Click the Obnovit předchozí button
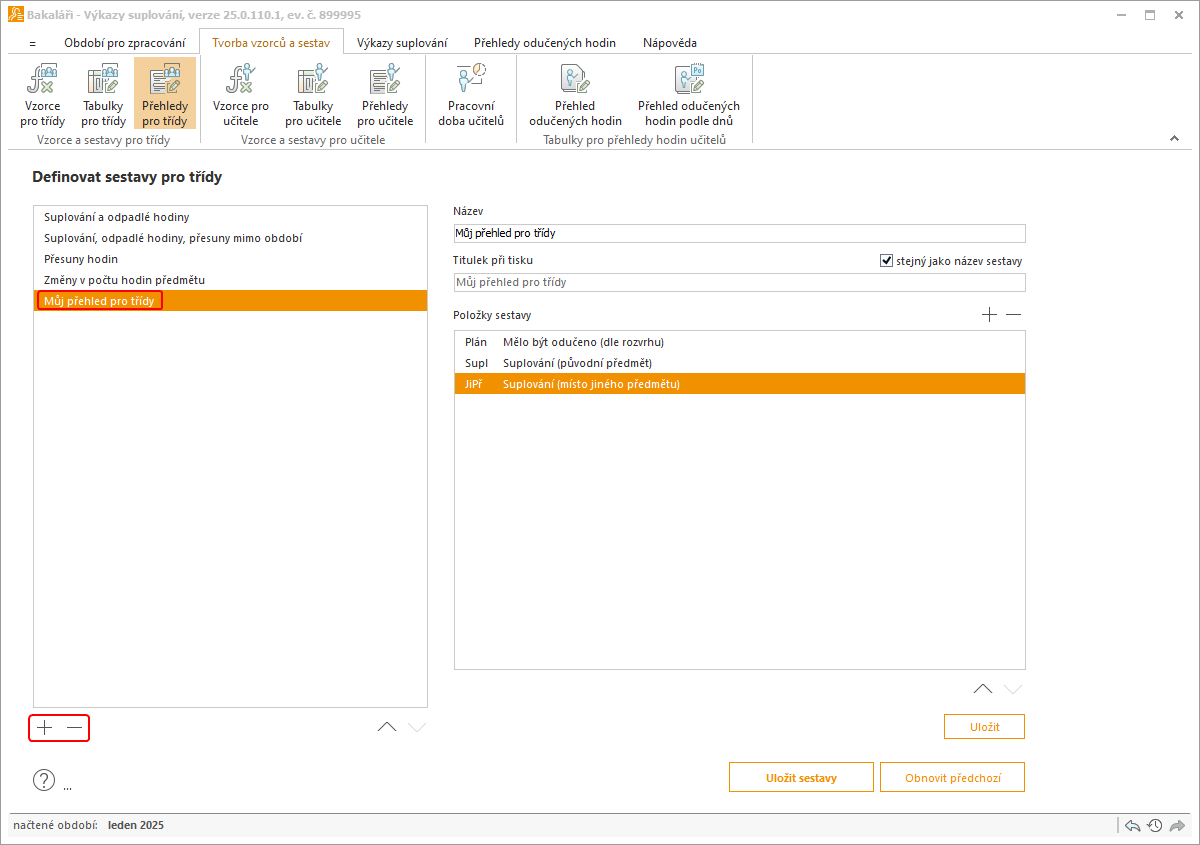 point(952,777)
